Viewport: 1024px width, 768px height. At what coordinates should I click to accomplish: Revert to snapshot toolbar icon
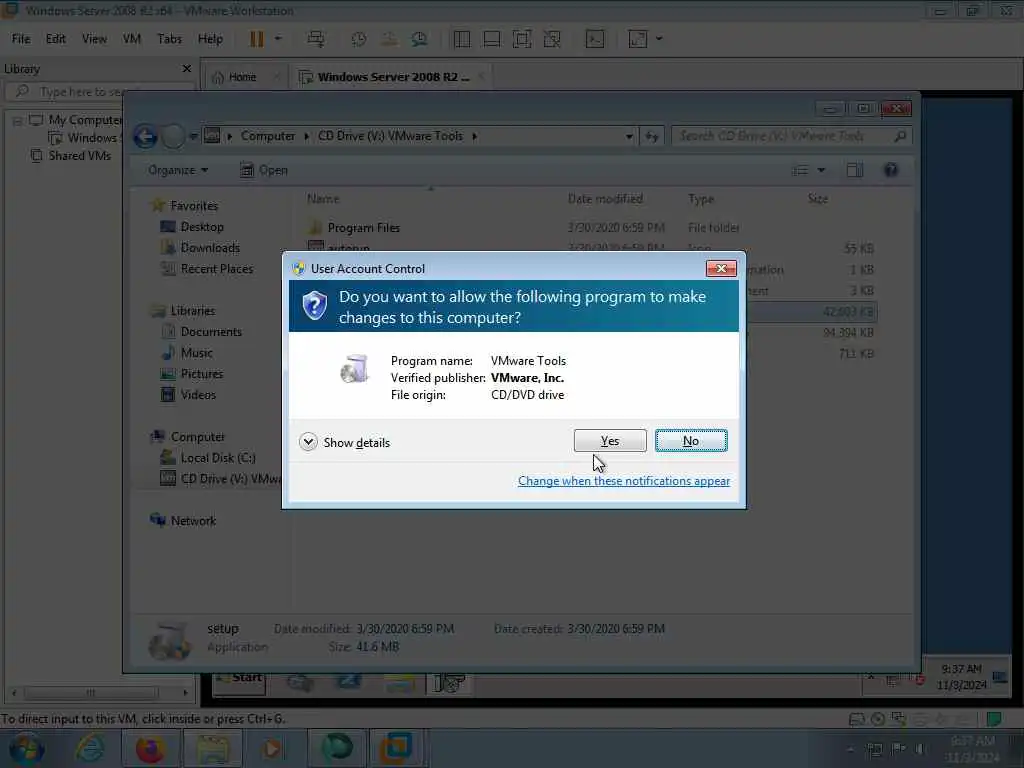pyautogui.click(x=389, y=39)
